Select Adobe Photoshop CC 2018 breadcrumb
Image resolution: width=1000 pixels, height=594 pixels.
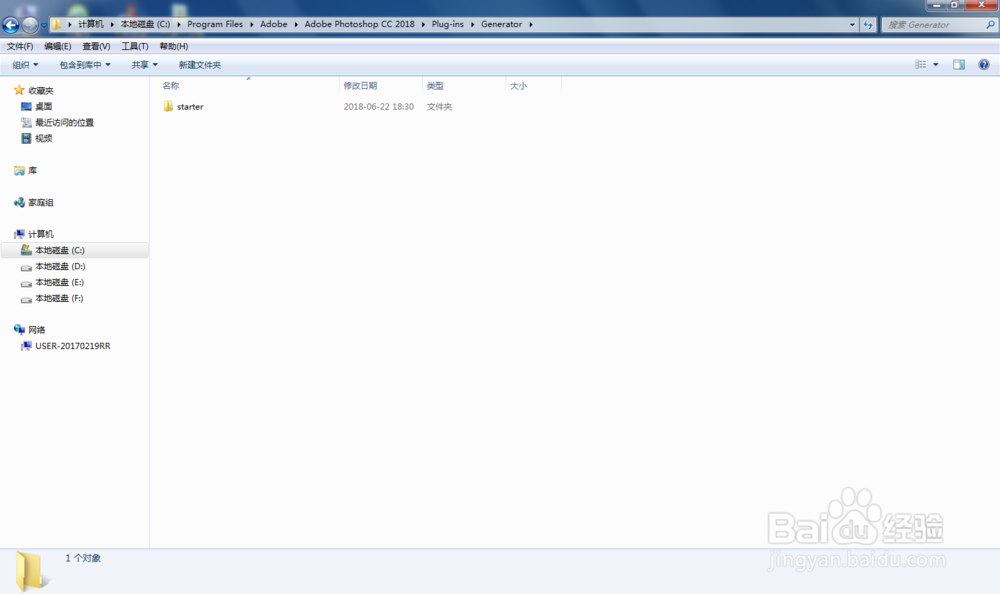pos(360,24)
